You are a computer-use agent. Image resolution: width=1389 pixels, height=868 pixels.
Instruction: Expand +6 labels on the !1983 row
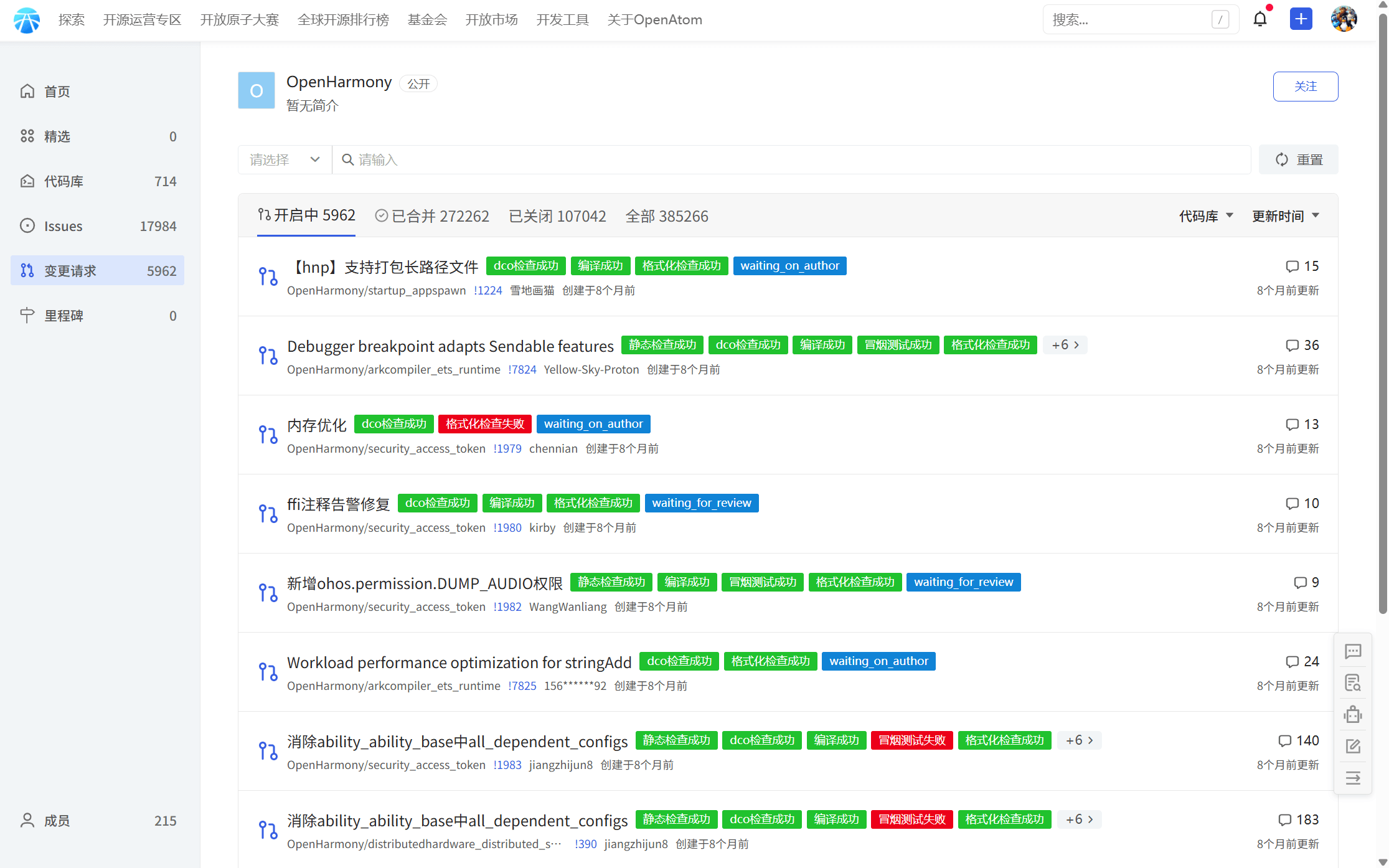point(1080,740)
